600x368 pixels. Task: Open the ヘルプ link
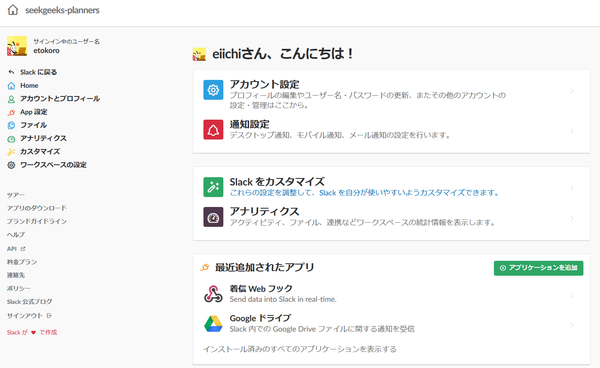(x=16, y=234)
